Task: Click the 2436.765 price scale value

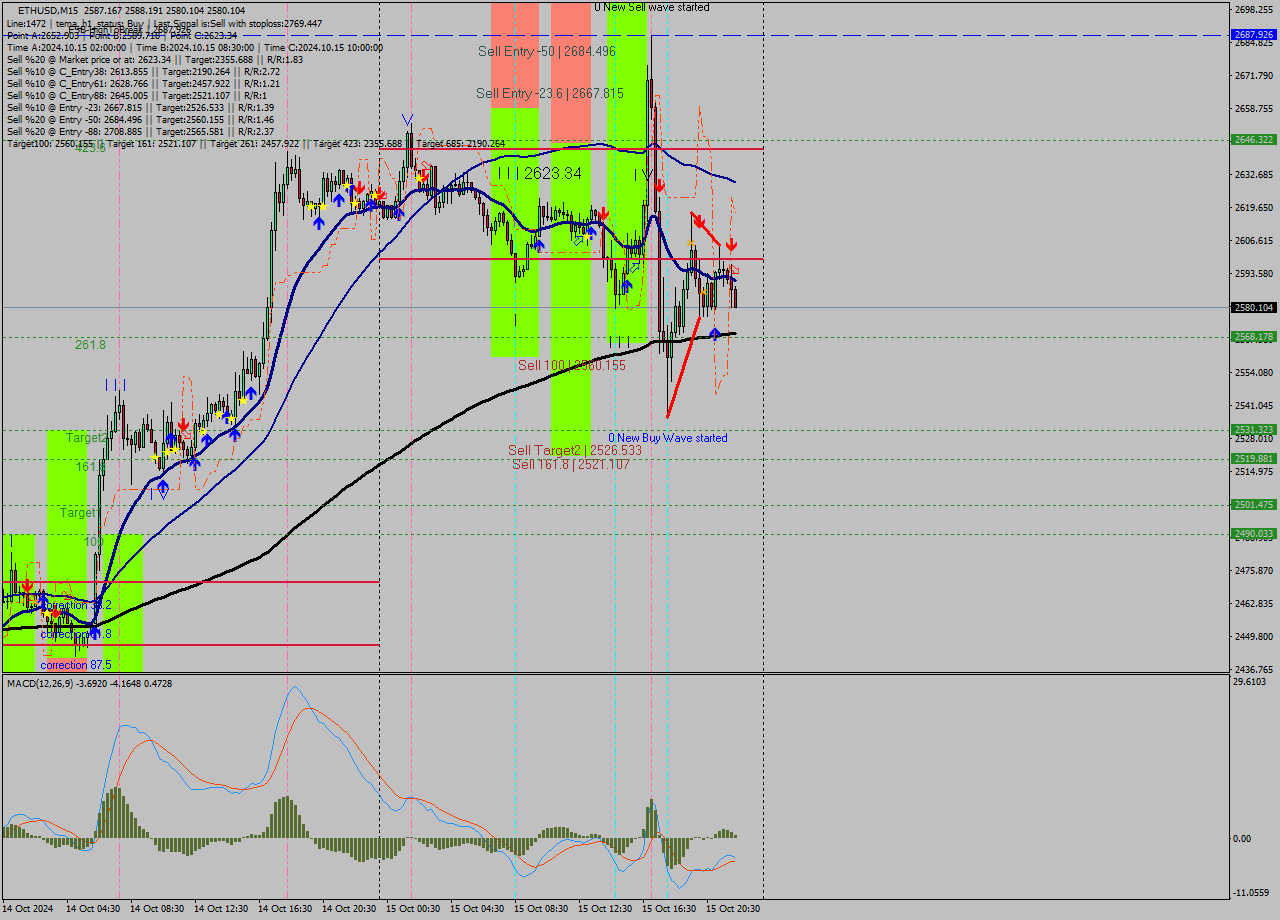Action: (1253, 669)
